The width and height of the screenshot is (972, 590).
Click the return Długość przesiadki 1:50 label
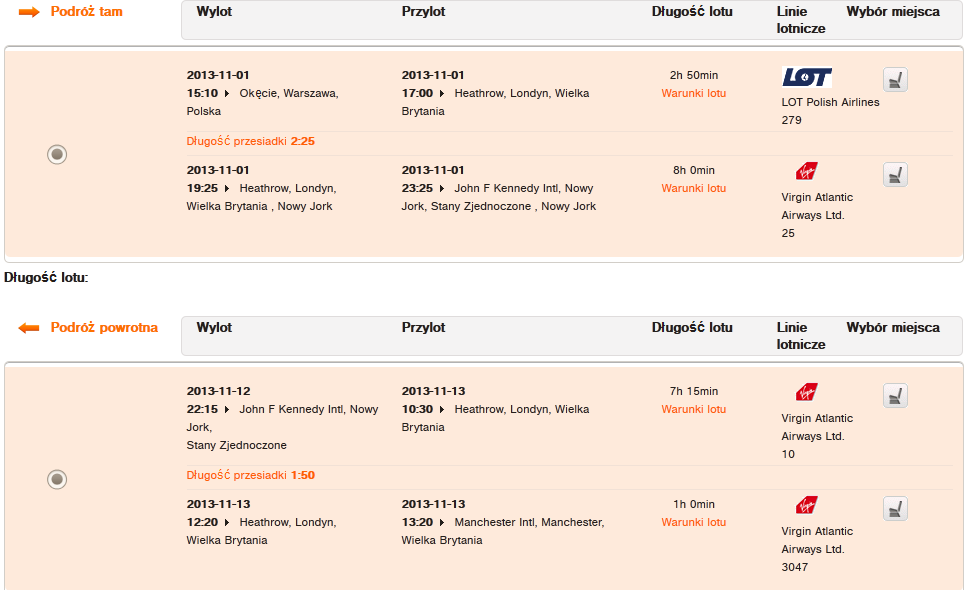tap(250, 475)
